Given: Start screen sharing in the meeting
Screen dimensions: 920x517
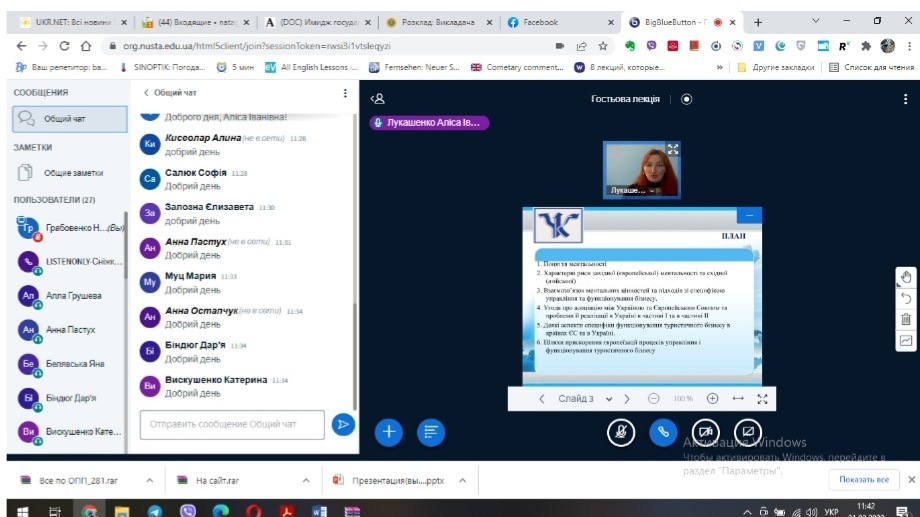Looking at the screenshot, I should [748, 431].
